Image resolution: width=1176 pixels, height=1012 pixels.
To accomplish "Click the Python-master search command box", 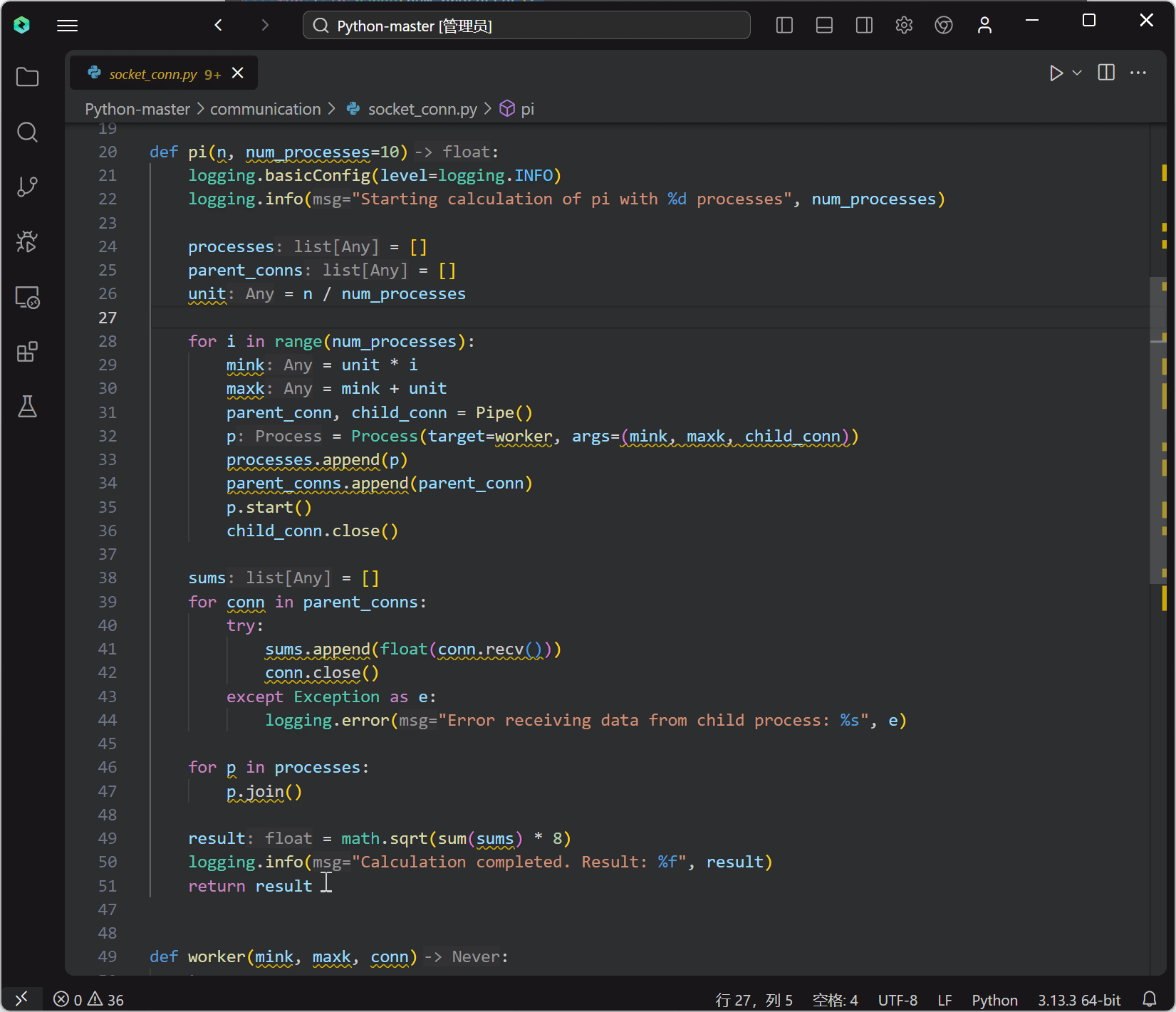I will coord(526,26).
